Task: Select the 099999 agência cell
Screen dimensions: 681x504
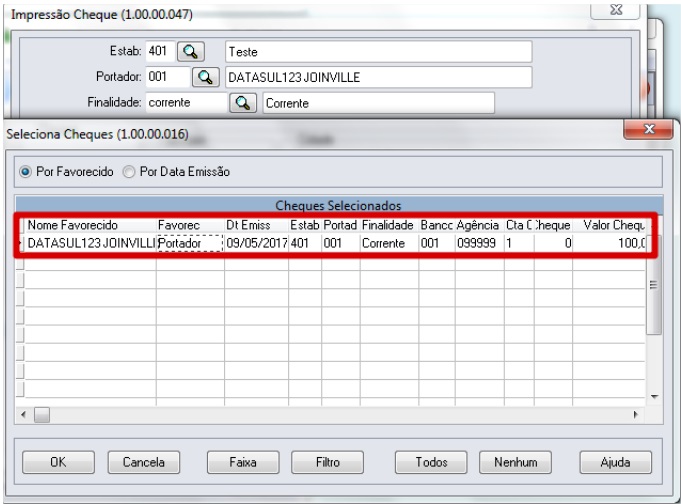Action: click(479, 243)
